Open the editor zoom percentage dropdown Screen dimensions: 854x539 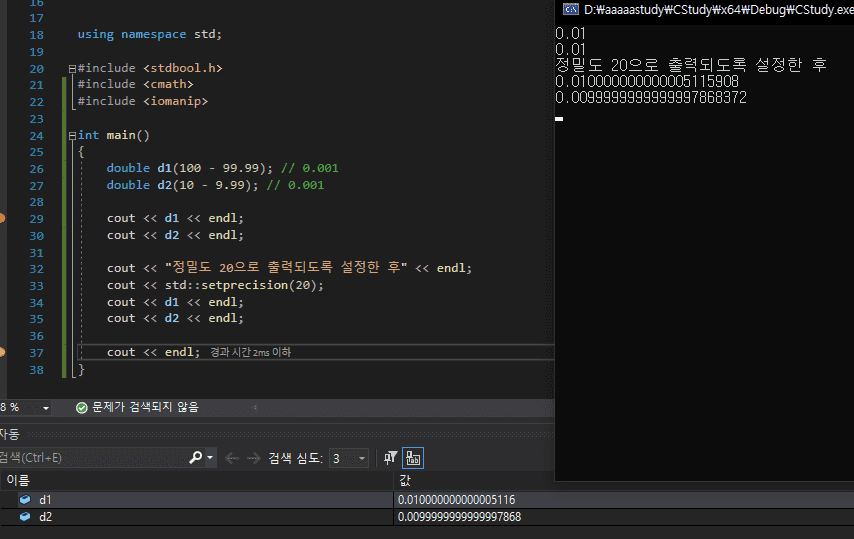point(46,408)
